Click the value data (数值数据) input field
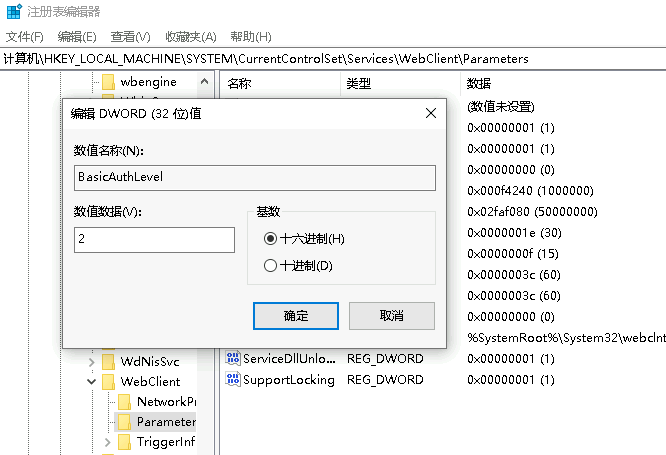 [154, 240]
